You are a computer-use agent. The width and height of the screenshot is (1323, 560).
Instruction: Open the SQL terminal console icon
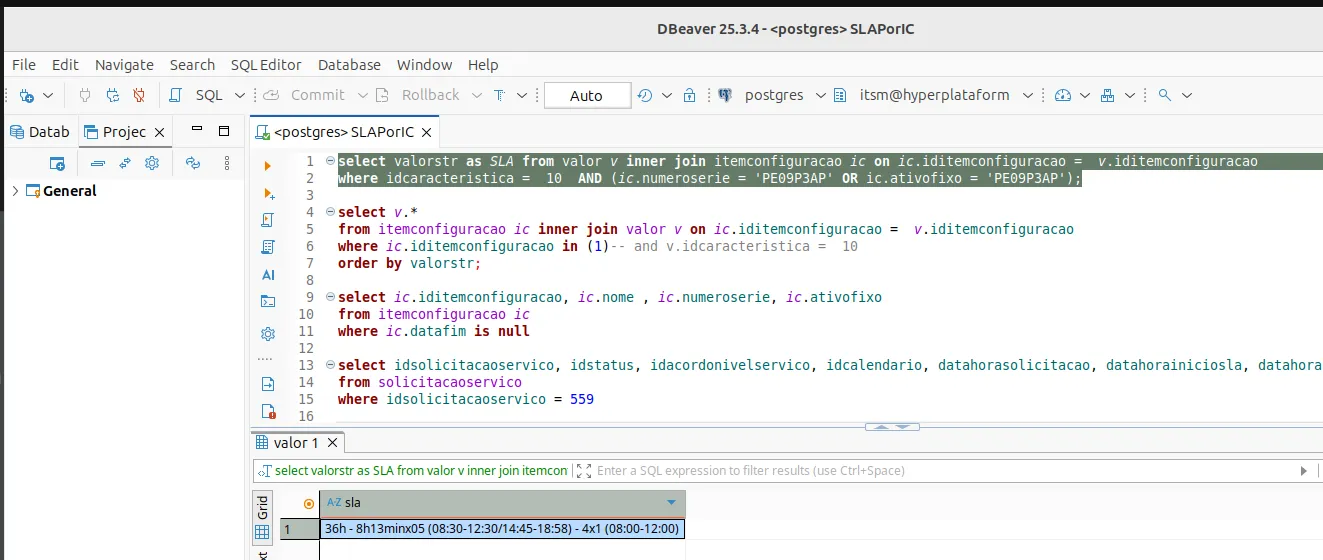(x=267, y=301)
